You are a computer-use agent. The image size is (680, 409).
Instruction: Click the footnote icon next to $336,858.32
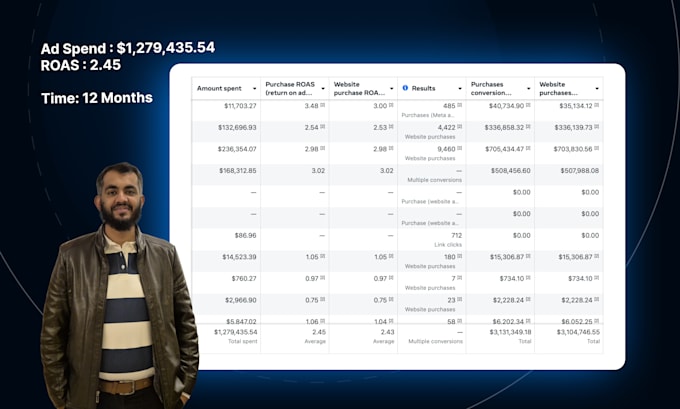(x=528, y=127)
